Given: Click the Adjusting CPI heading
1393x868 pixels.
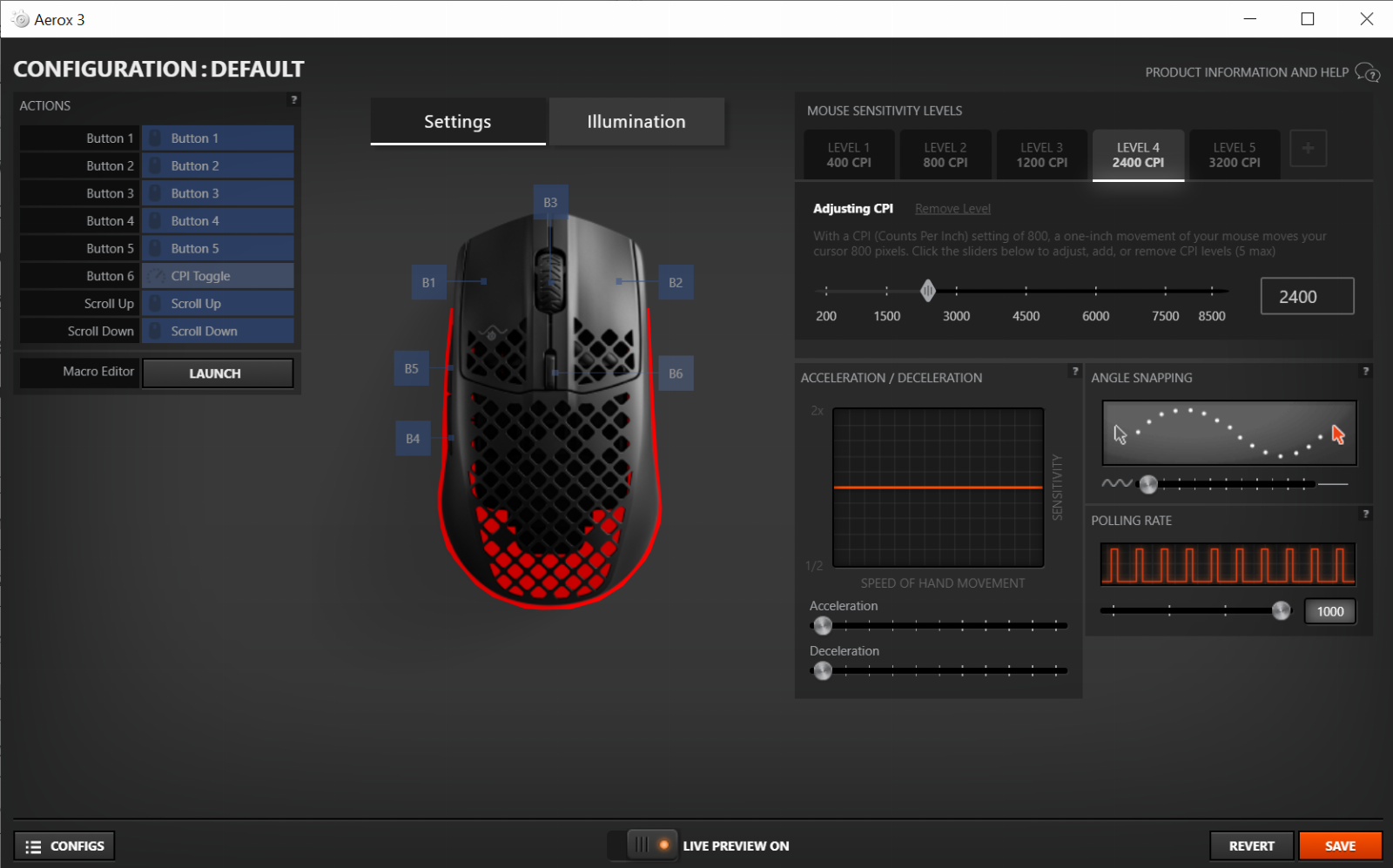Looking at the screenshot, I should point(852,209).
